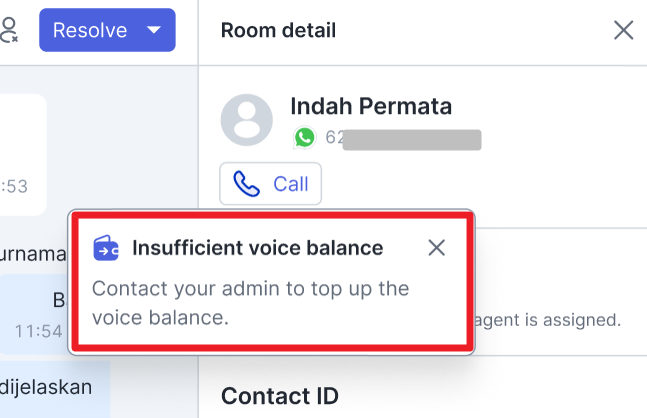Close the Room detail panel
The height and width of the screenshot is (418, 647).
623,30
